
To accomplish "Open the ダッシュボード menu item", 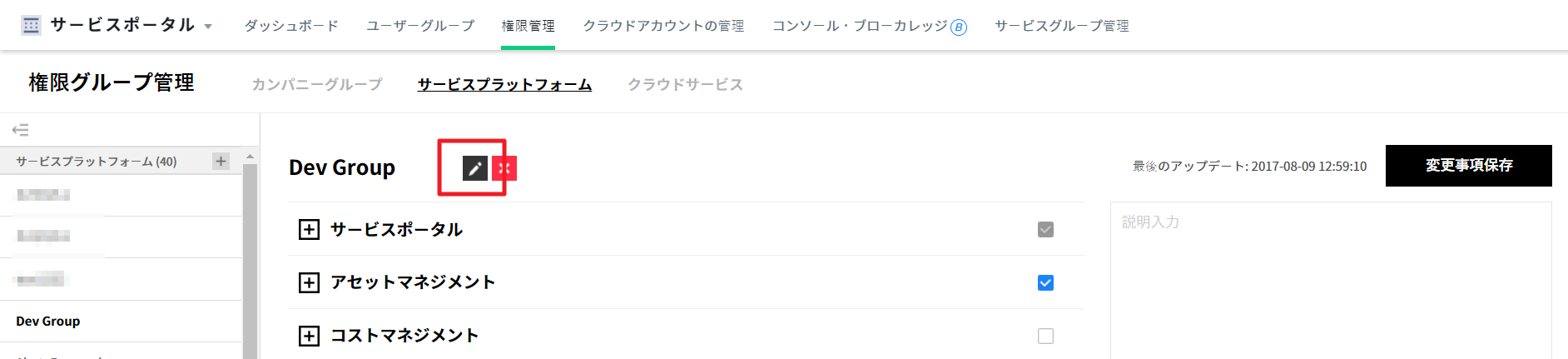I will tap(291, 26).
